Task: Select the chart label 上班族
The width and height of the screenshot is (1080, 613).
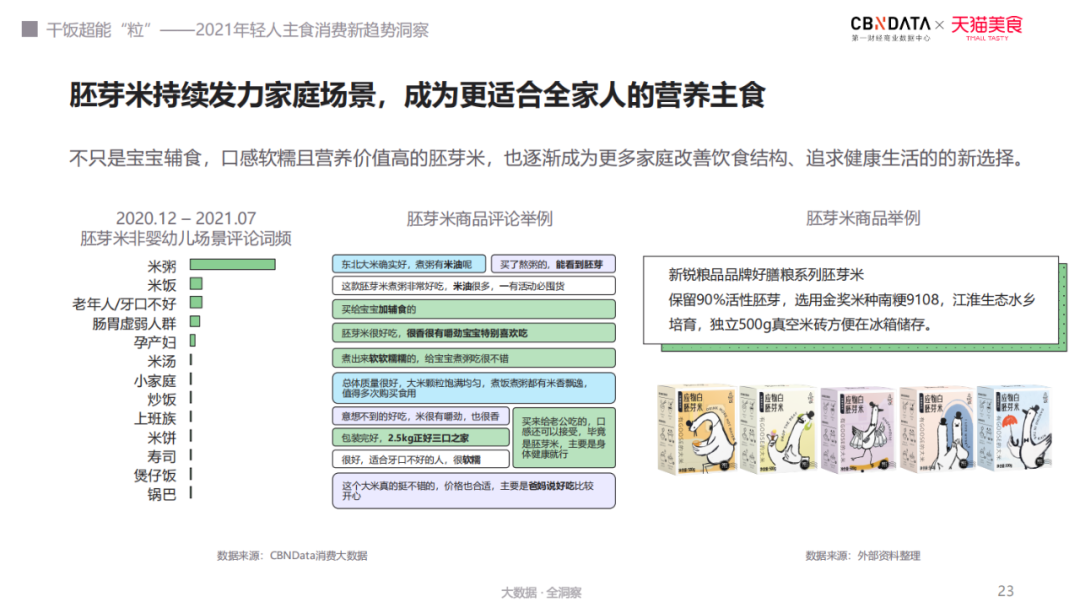Action: (155, 418)
